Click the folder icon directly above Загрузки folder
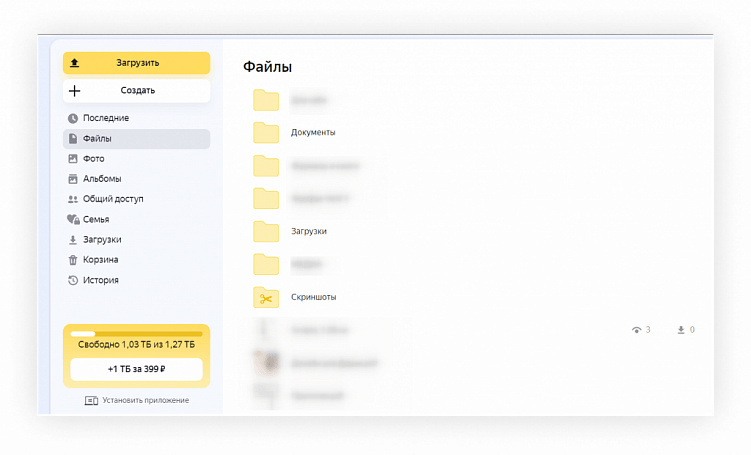Screen dimensions: 751x455 [x=266, y=198]
